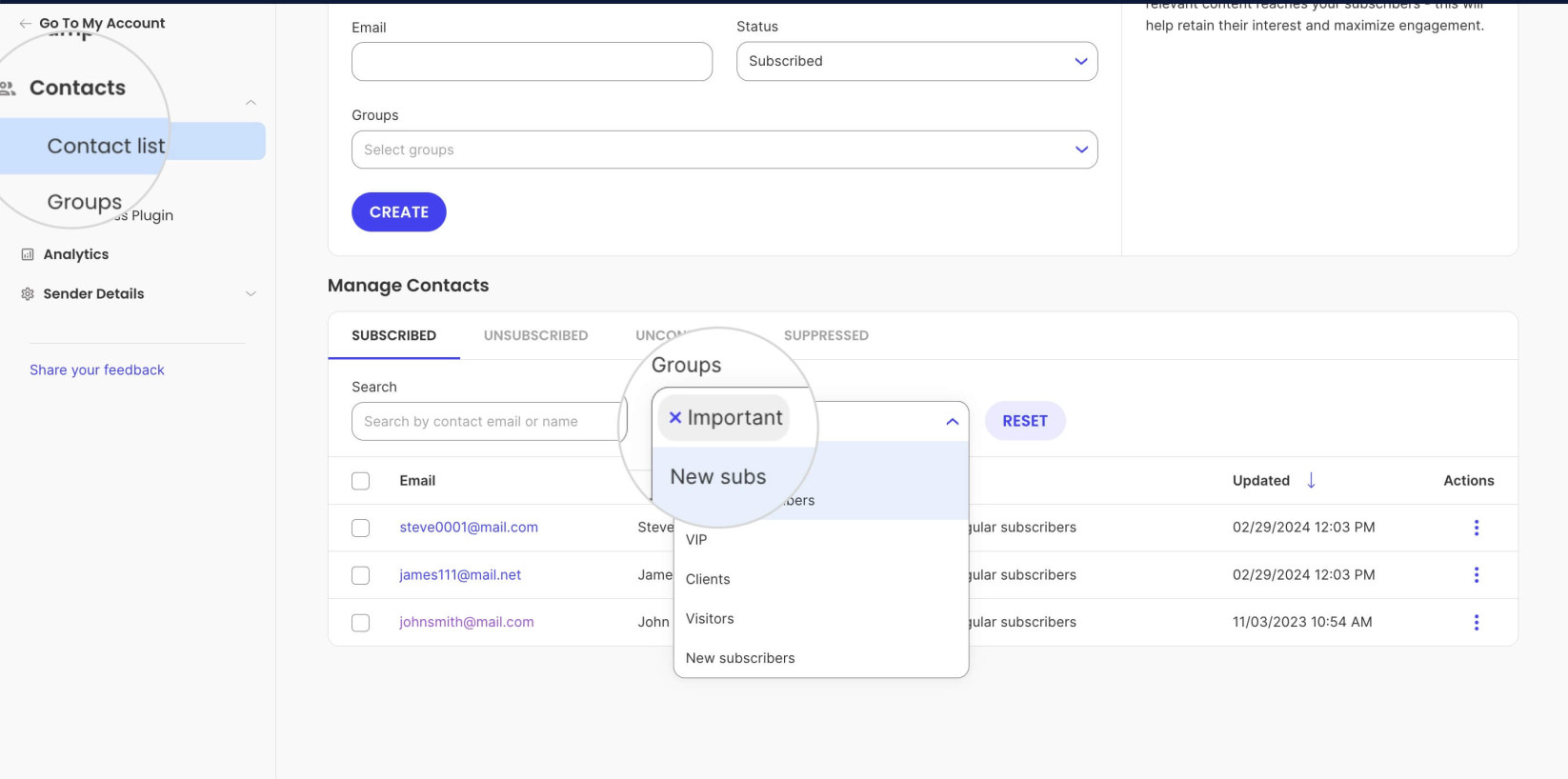Screen dimensions: 1568x779
Task: Click the RESET filter button
Action: point(1025,421)
